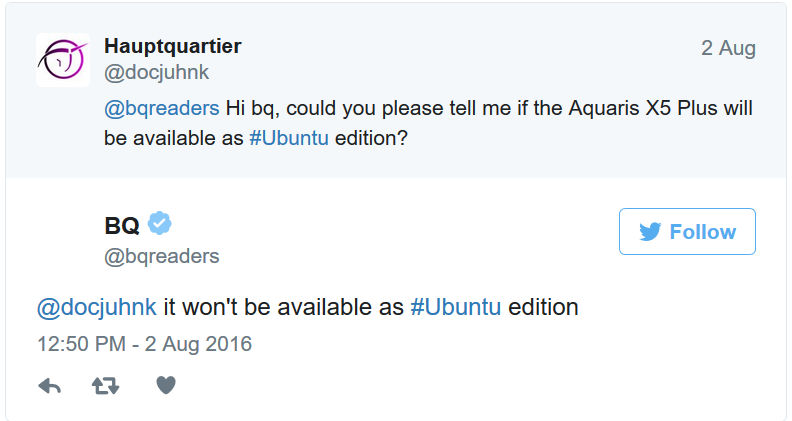
Task: Like the tweet with heart icon
Action: 166,385
